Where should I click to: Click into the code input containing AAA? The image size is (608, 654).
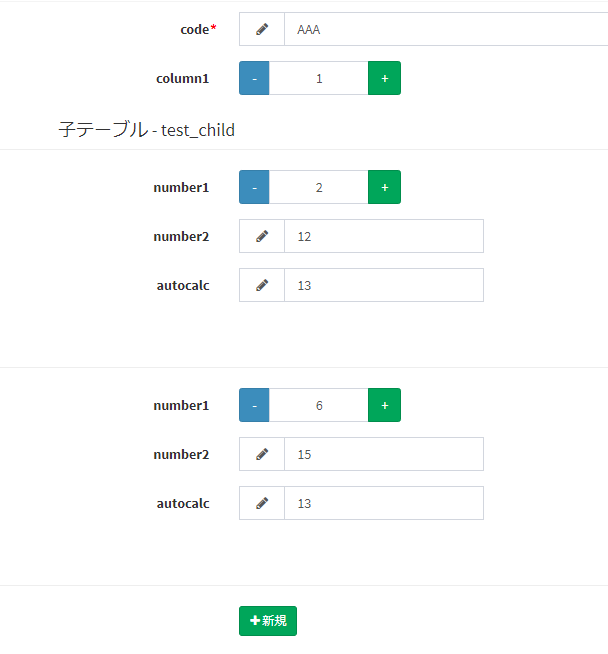click(x=446, y=29)
